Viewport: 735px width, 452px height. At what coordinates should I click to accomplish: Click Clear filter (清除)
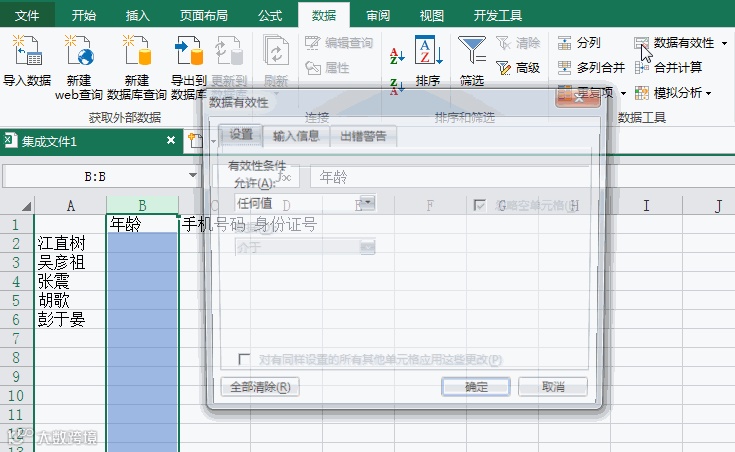tap(518, 43)
